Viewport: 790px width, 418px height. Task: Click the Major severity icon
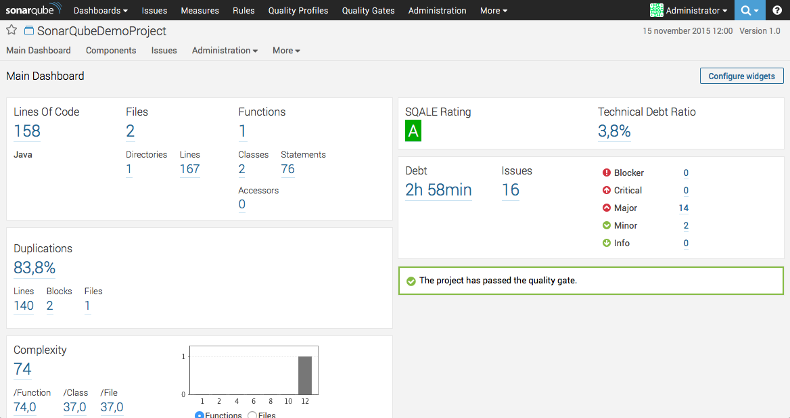[x=606, y=208]
